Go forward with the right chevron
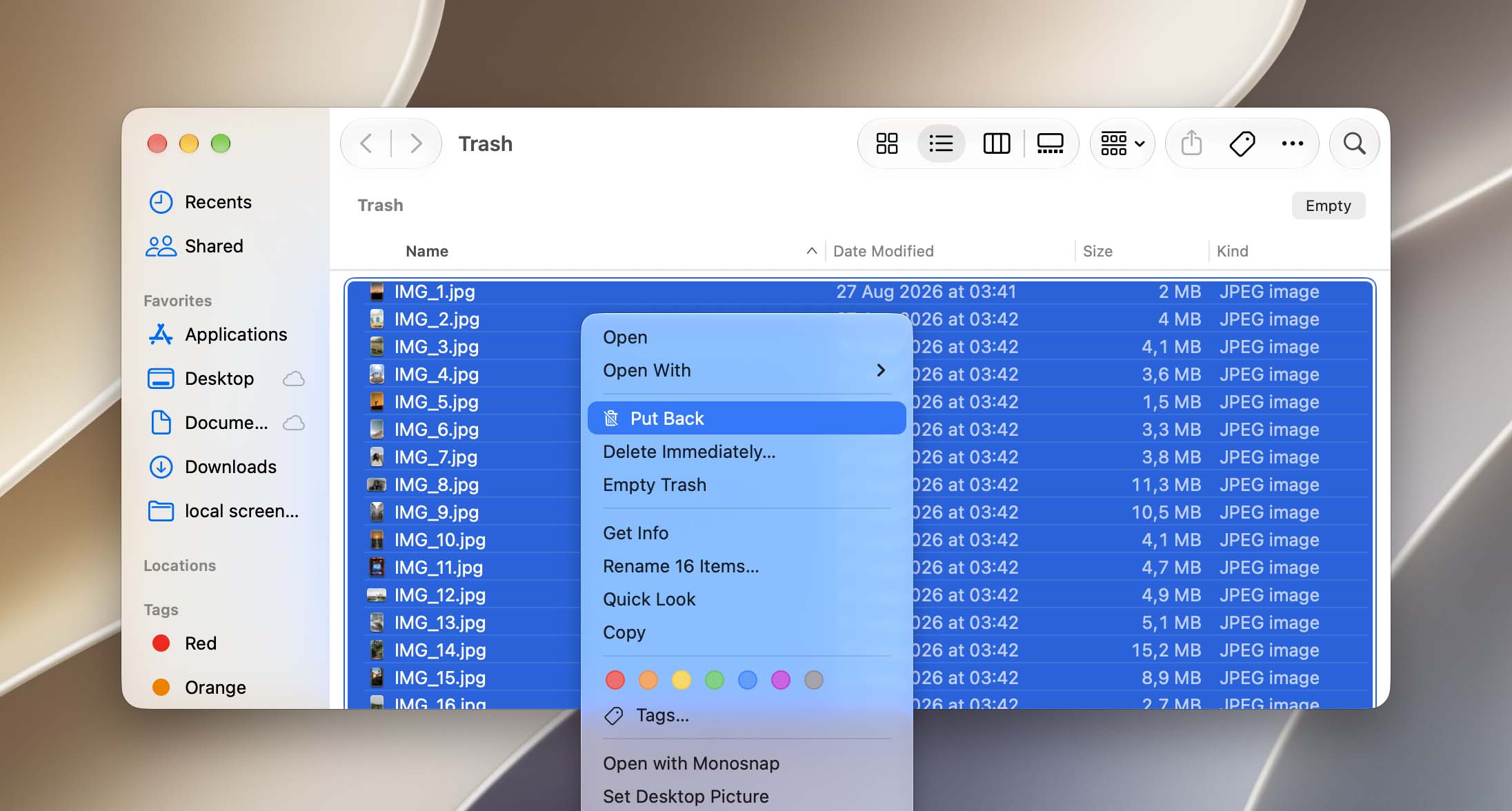1512x811 pixels. tap(416, 143)
